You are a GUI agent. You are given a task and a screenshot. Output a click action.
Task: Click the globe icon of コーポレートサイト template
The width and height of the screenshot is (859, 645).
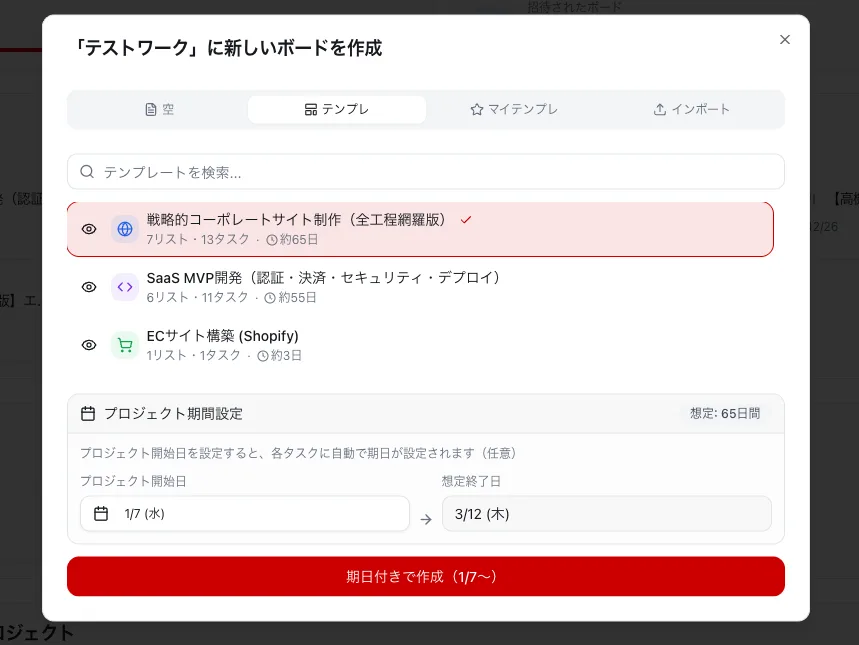[x=125, y=229]
